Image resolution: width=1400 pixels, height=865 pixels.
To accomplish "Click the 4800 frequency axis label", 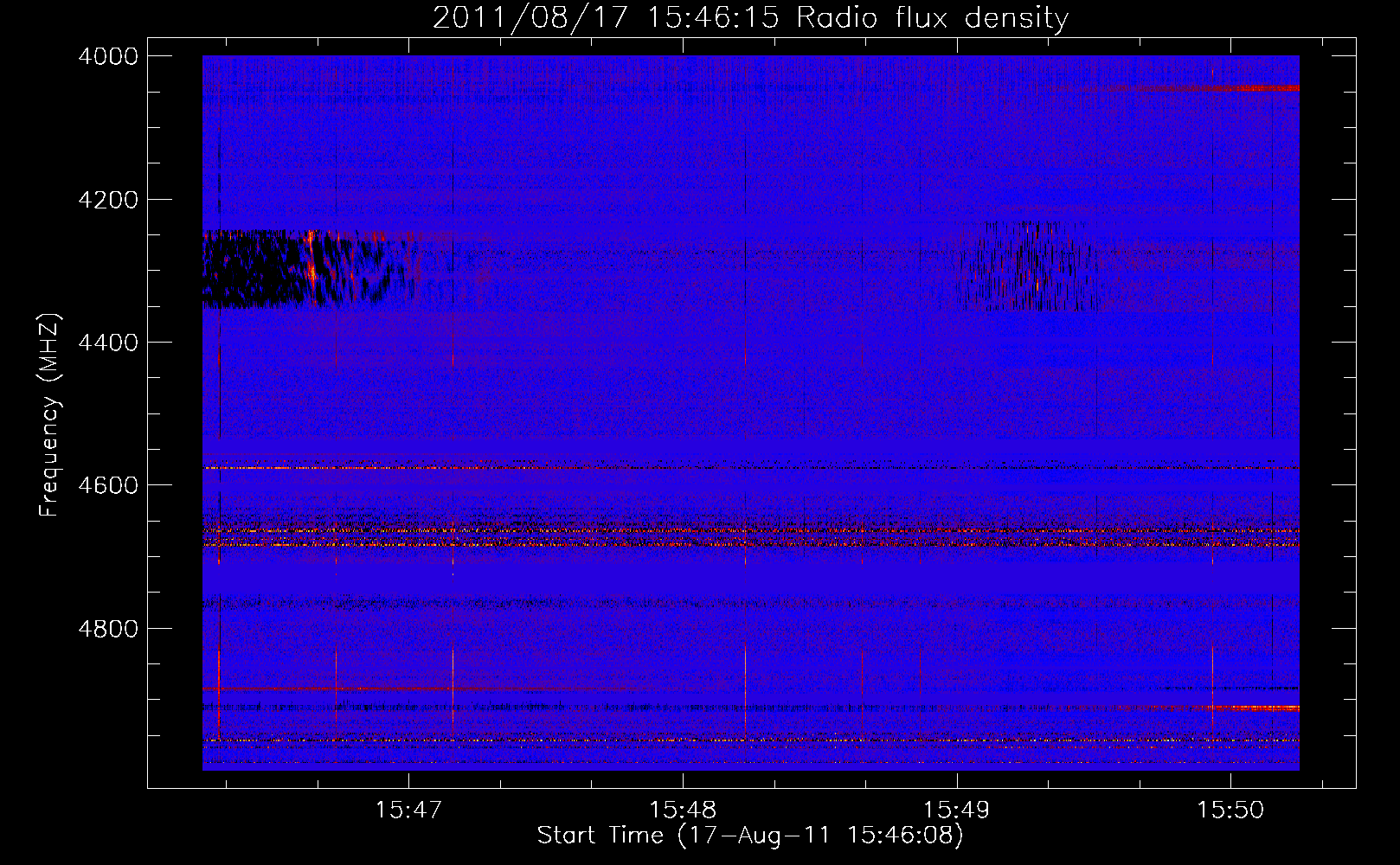I will click(x=108, y=628).
